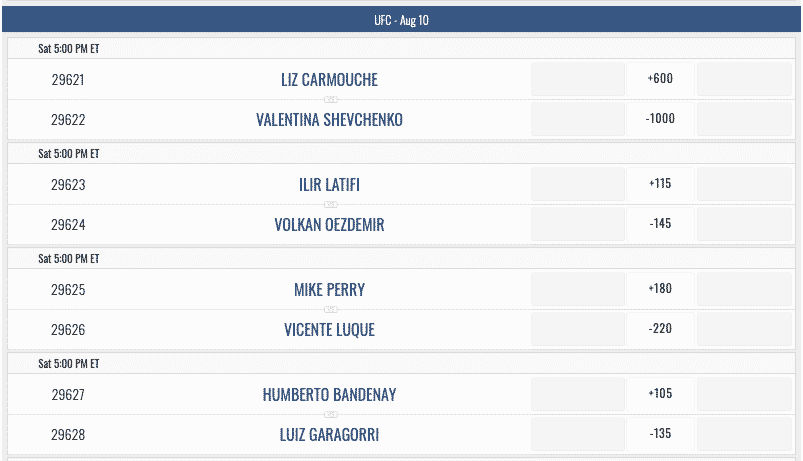The image size is (803, 461).
Task: Click the empty cell right of -145
Action: coord(745,224)
